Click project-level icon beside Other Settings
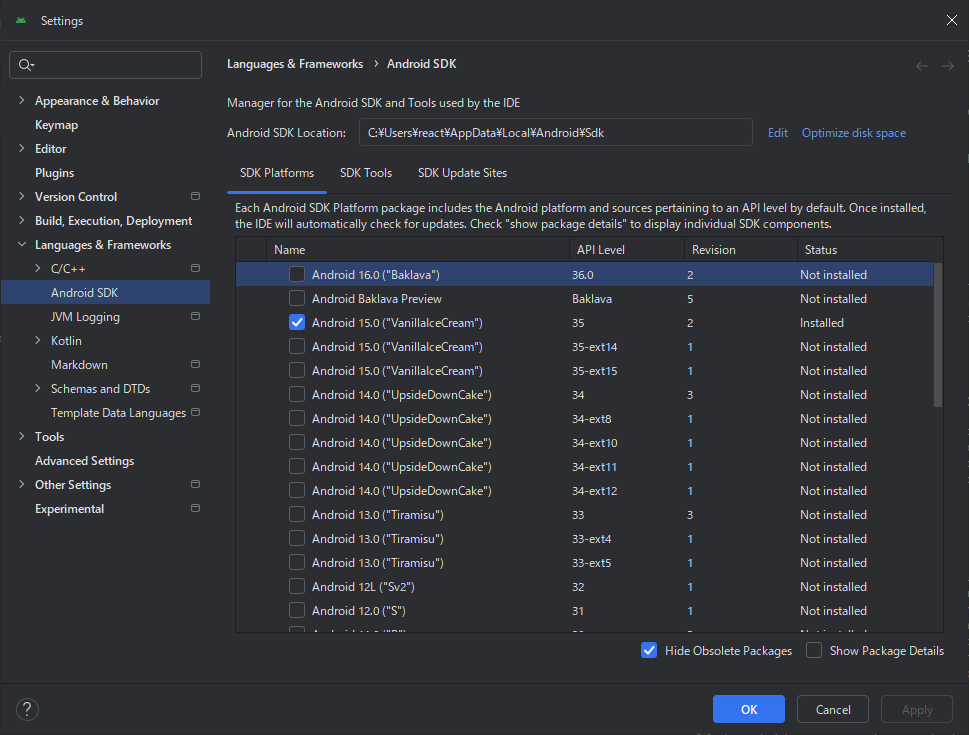 point(195,484)
